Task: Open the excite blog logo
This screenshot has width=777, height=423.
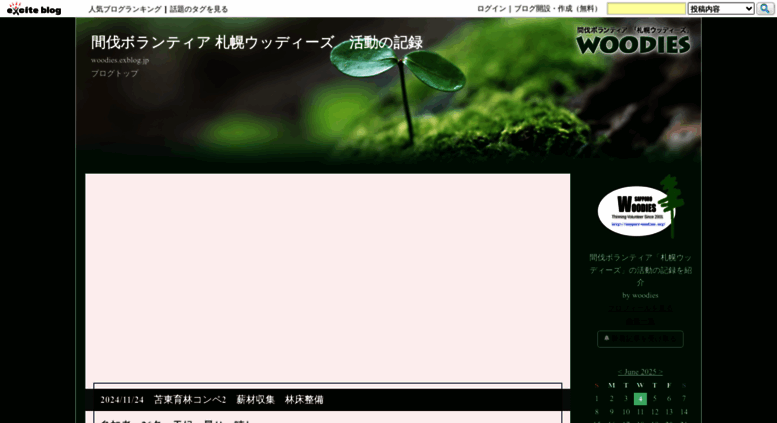Action: point(34,9)
